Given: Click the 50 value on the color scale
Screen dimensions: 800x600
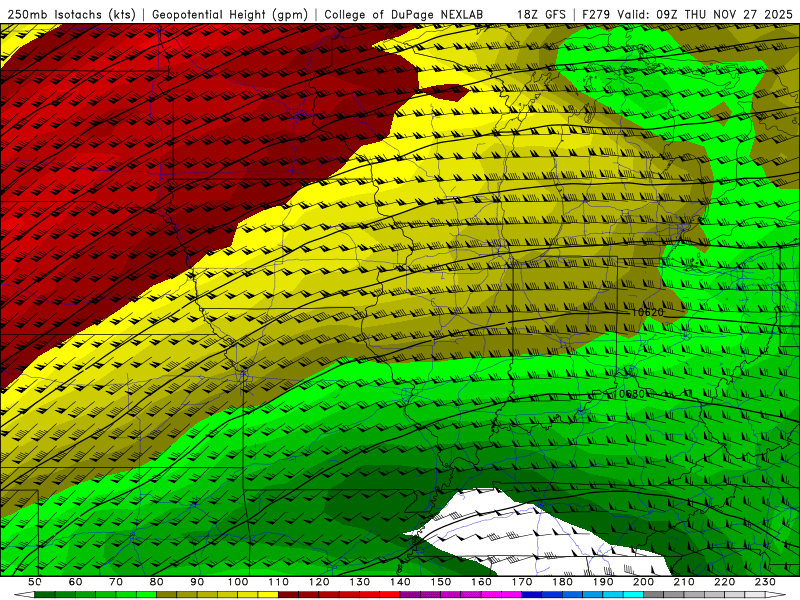Looking at the screenshot, I should [x=34, y=582].
